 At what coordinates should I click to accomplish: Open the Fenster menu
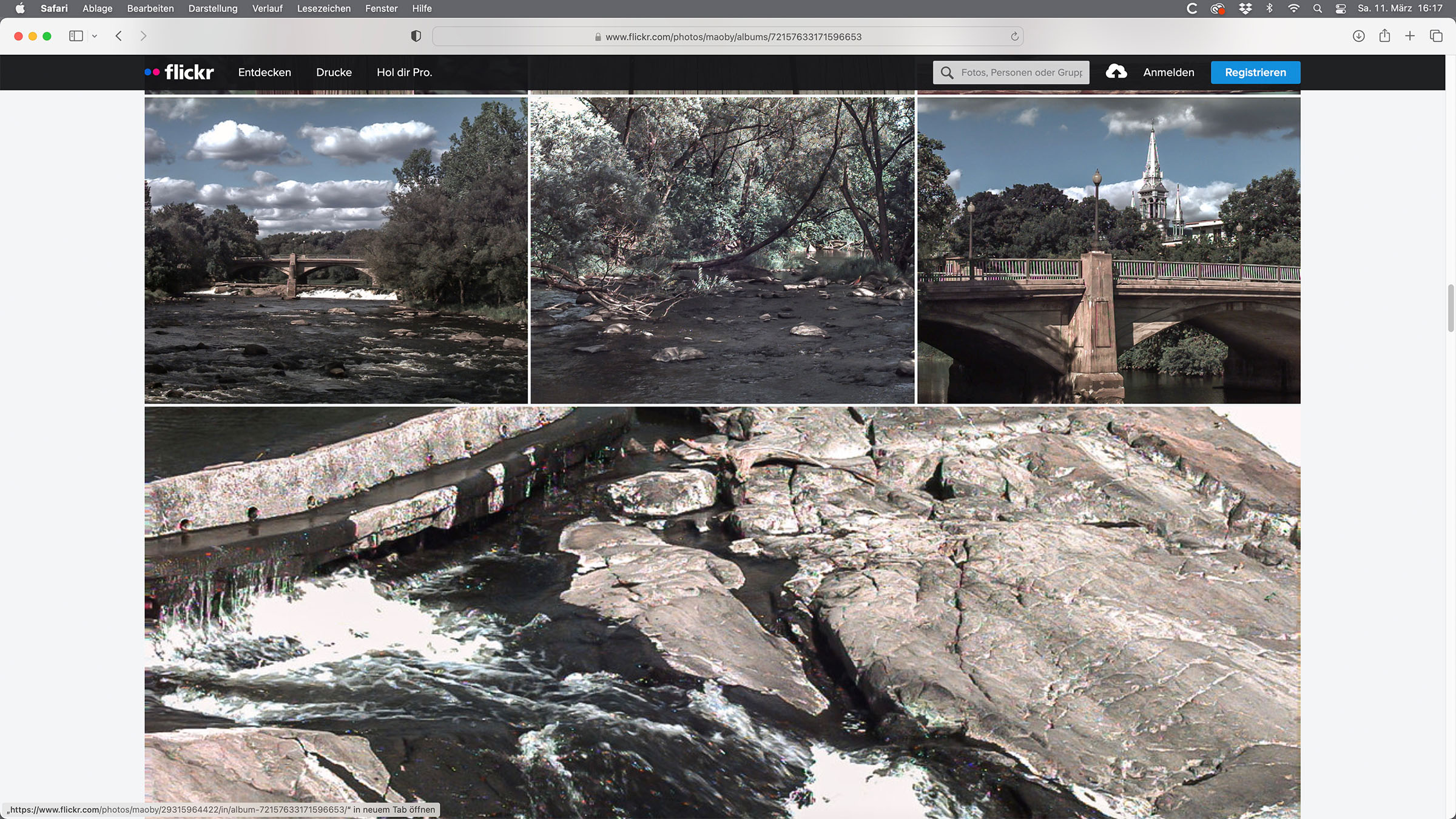pos(382,8)
